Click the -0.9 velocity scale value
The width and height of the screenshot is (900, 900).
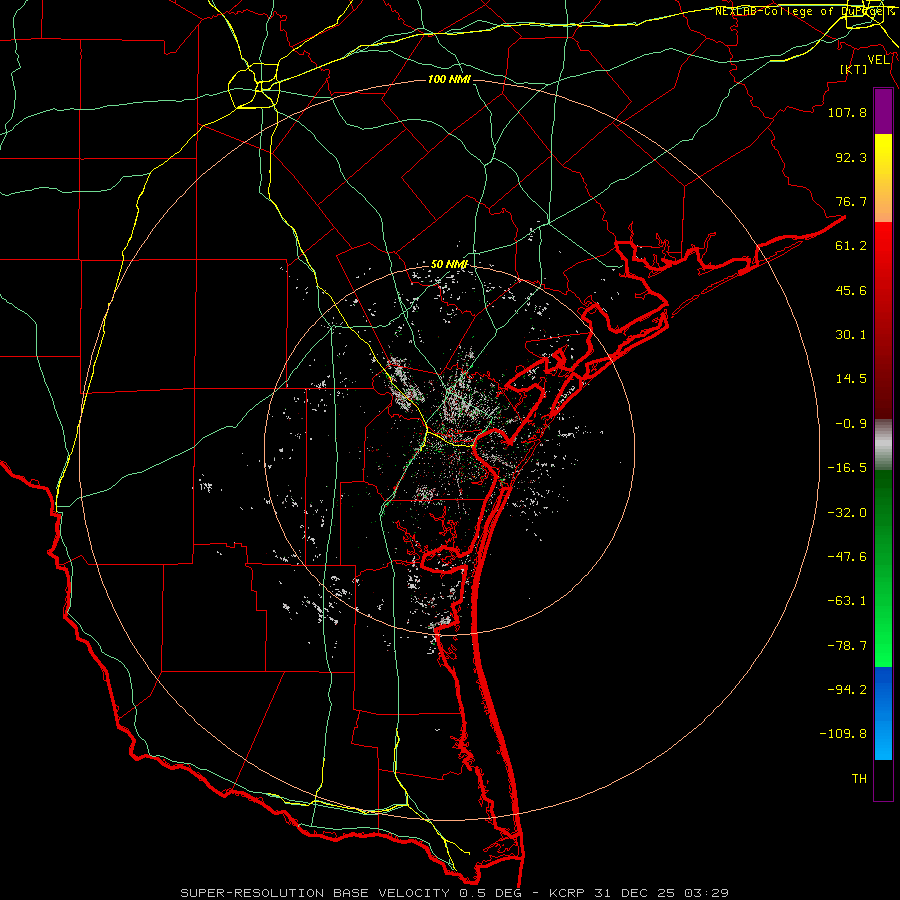851,424
